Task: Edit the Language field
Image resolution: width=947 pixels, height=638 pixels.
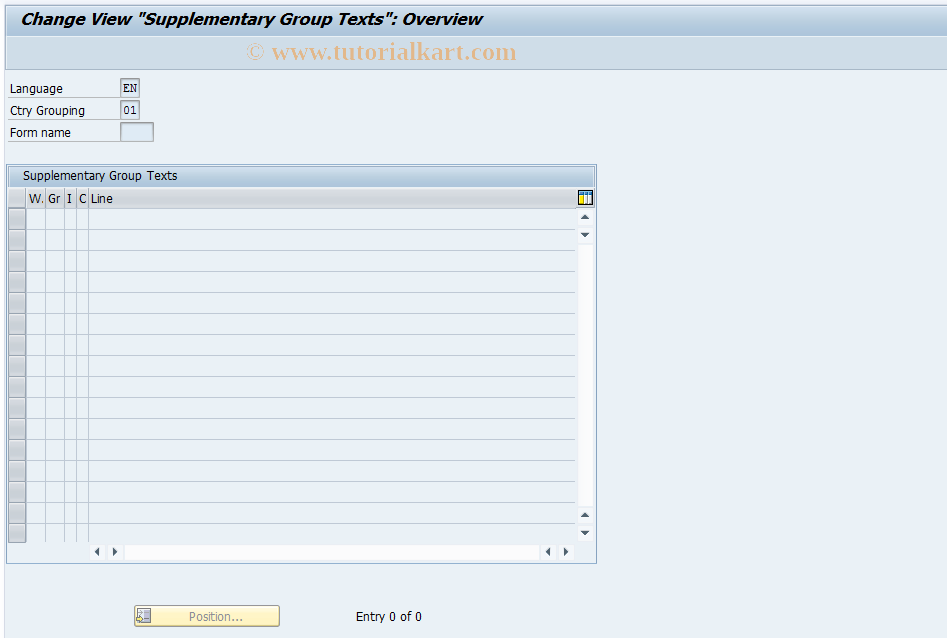Action: click(x=130, y=88)
